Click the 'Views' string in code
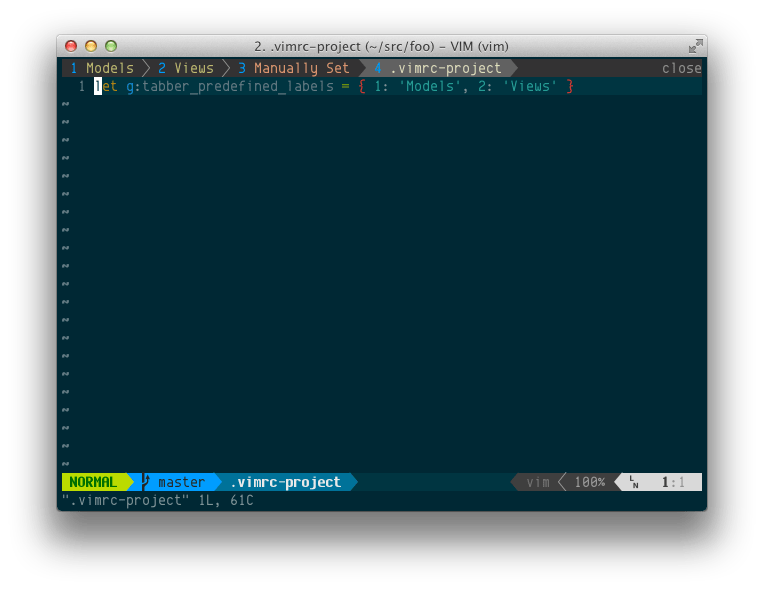This screenshot has width=764, height=590. click(530, 86)
